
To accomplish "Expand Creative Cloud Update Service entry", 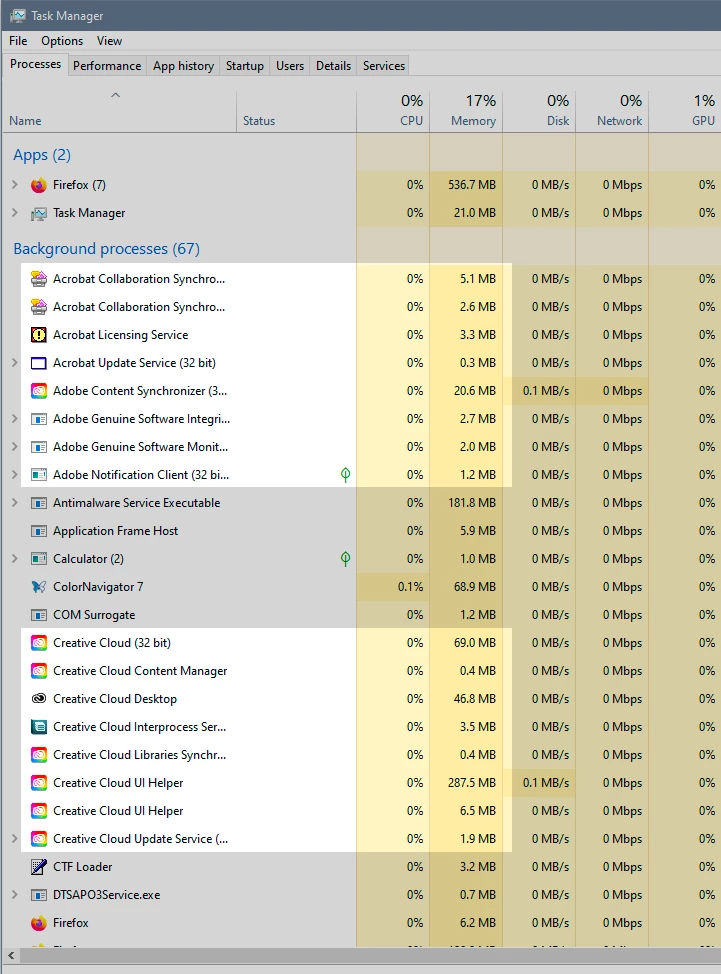I will point(15,838).
